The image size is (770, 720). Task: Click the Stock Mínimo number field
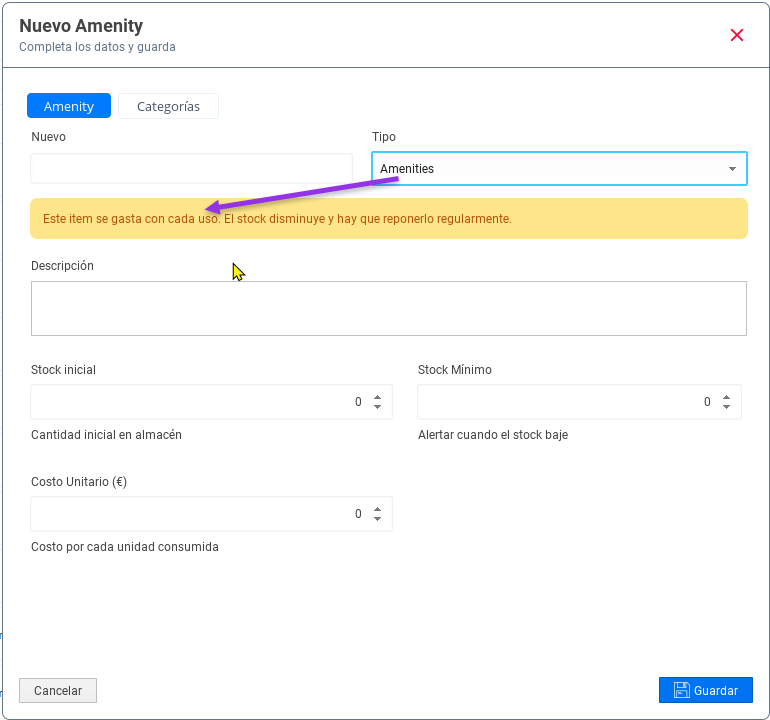coord(560,402)
